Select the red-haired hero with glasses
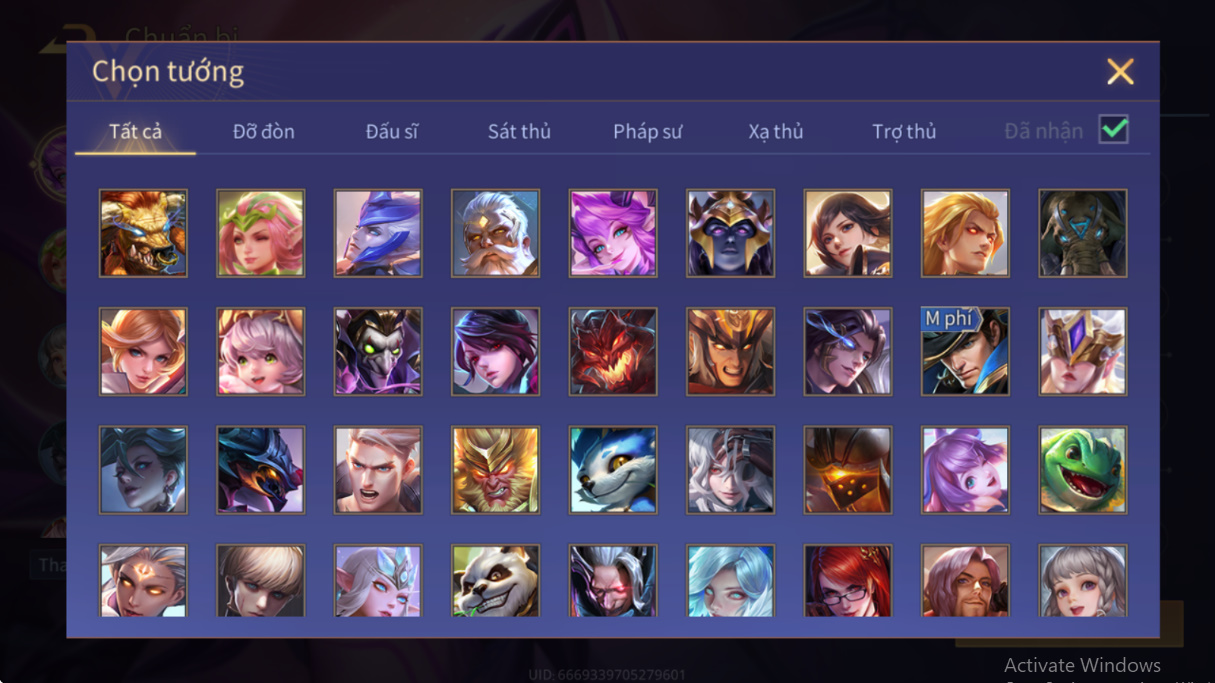 (x=848, y=581)
